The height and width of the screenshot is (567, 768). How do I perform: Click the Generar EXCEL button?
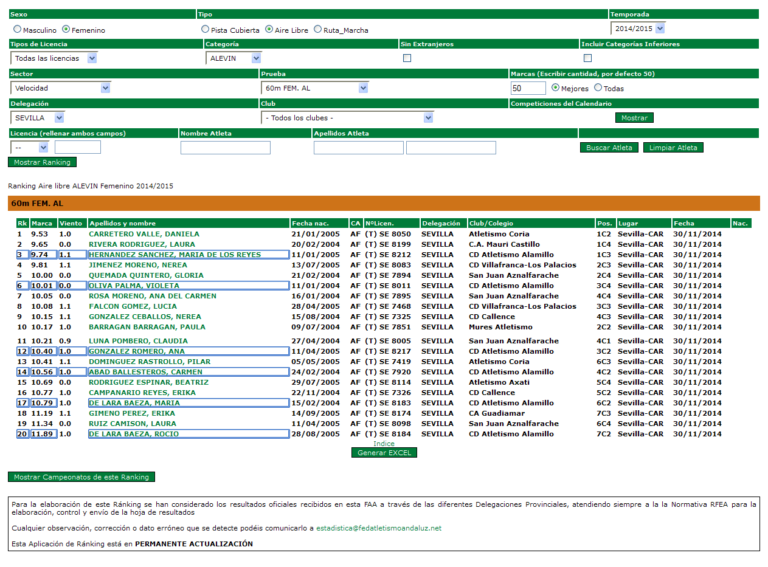point(384,453)
